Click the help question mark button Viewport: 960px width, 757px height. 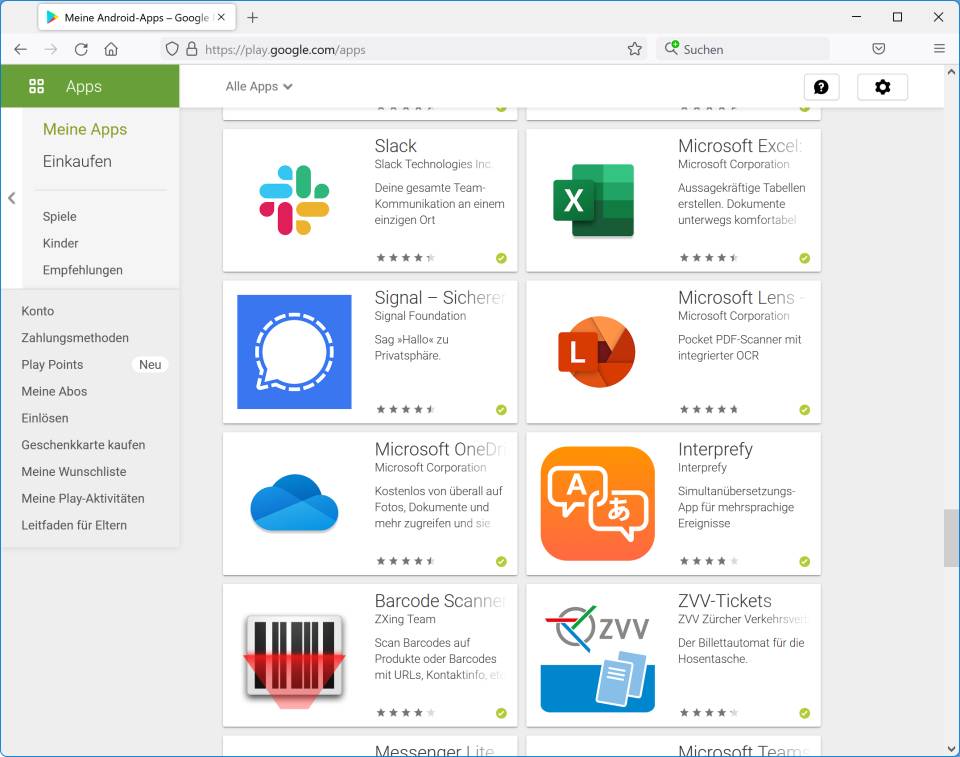pyautogui.click(x=821, y=87)
